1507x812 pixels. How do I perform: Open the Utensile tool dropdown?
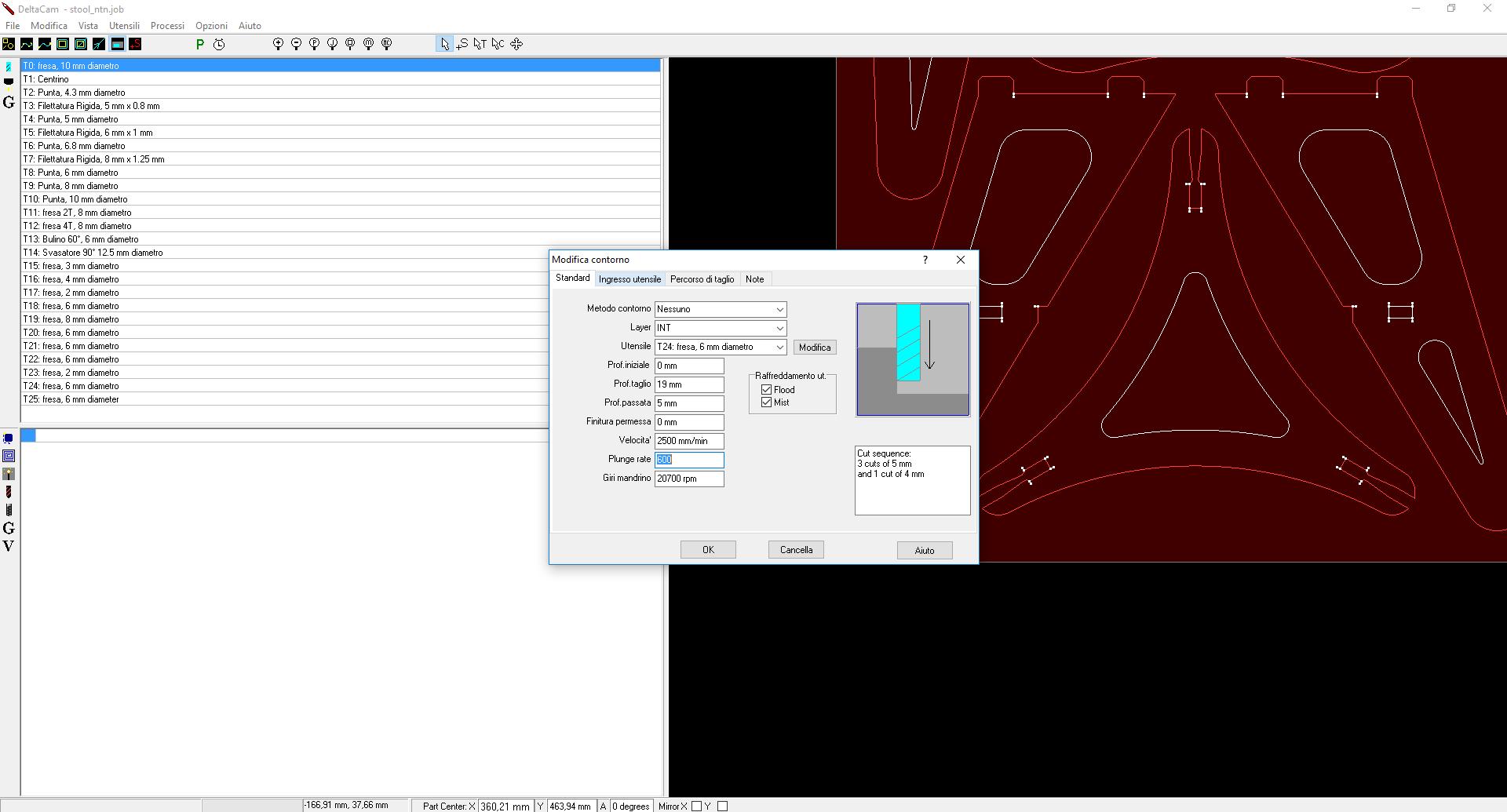tap(721, 347)
